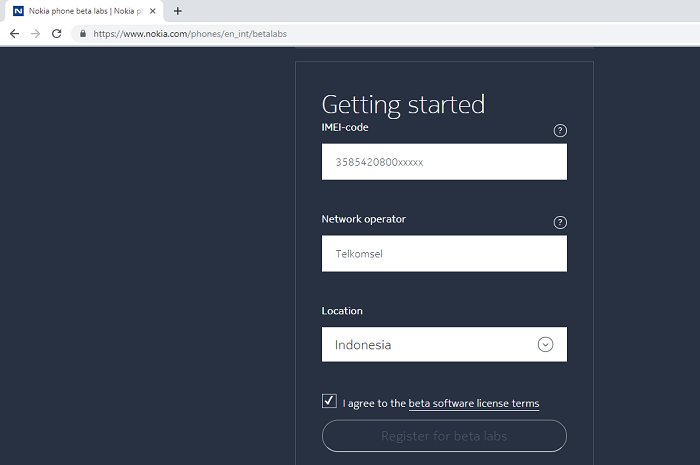Uncheck the license terms agreement checkbox
The height and width of the screenshot is (465, 700).
click(x=329, y=401)
